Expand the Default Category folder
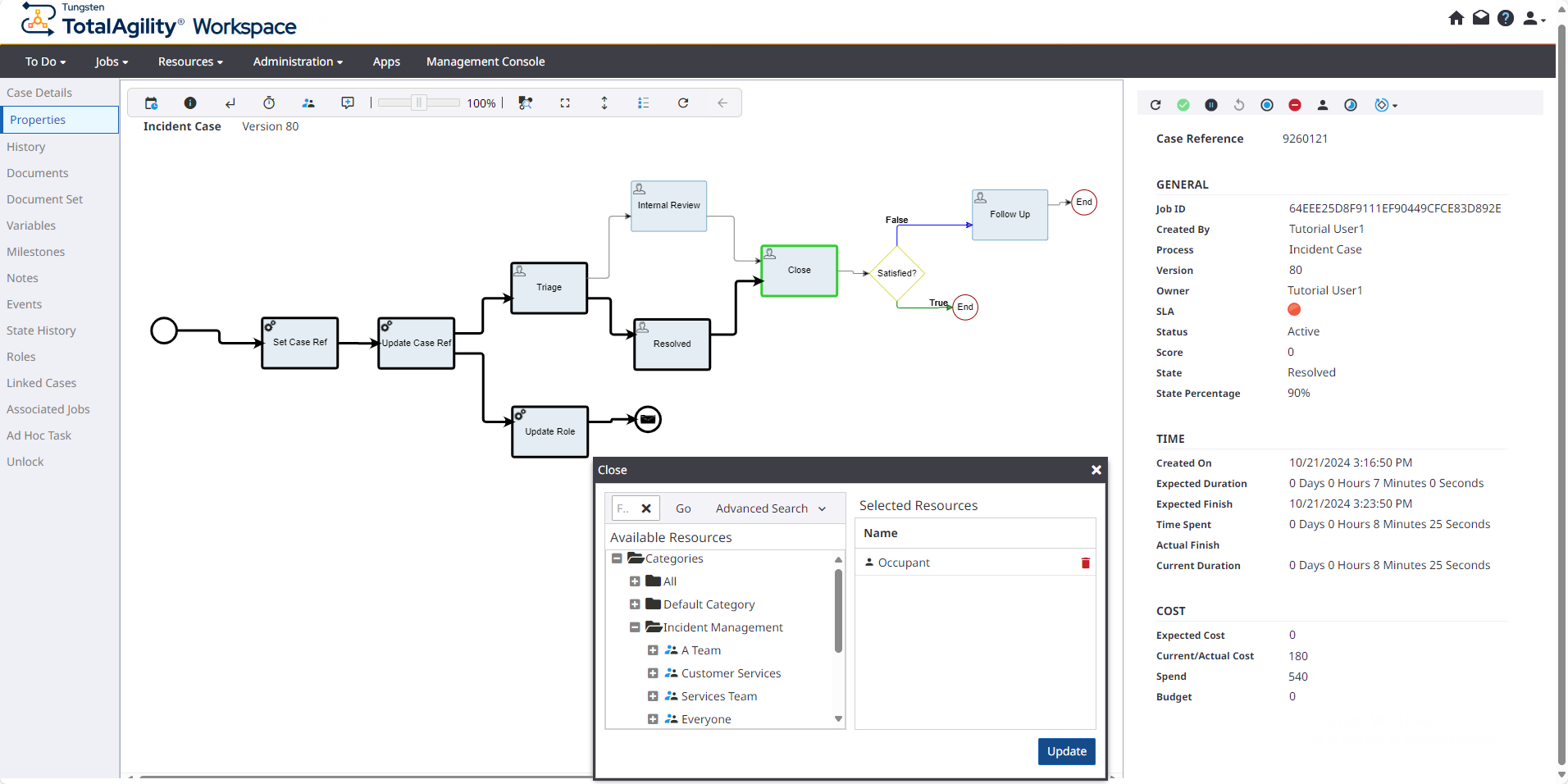 click(635, 604)
